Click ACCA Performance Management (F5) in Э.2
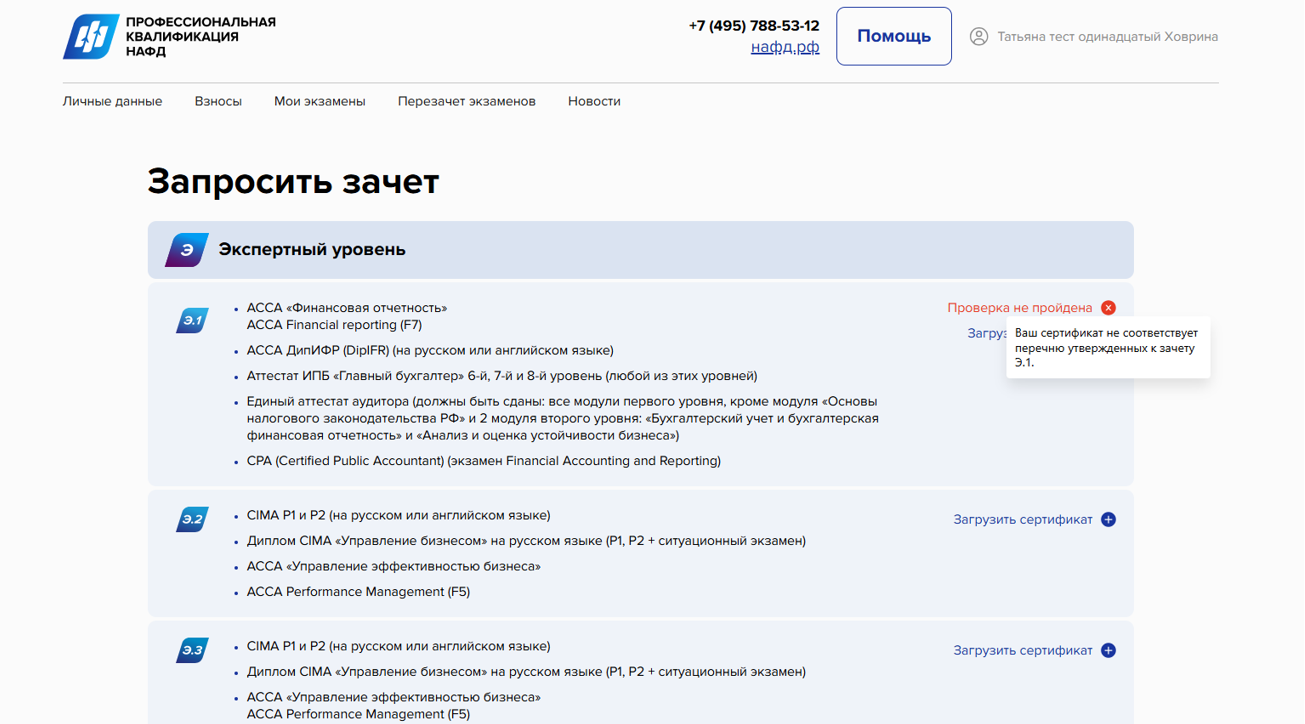 tap(358, 593)
